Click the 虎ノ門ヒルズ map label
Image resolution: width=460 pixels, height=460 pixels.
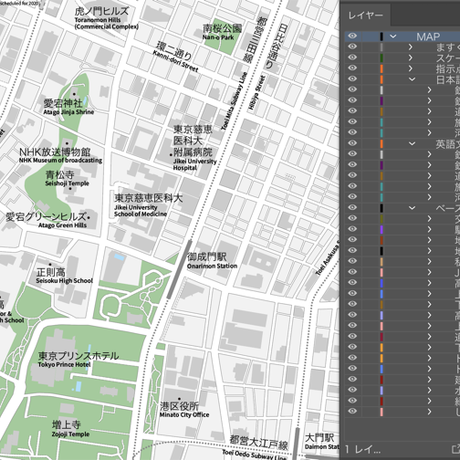tap(101, 11)
